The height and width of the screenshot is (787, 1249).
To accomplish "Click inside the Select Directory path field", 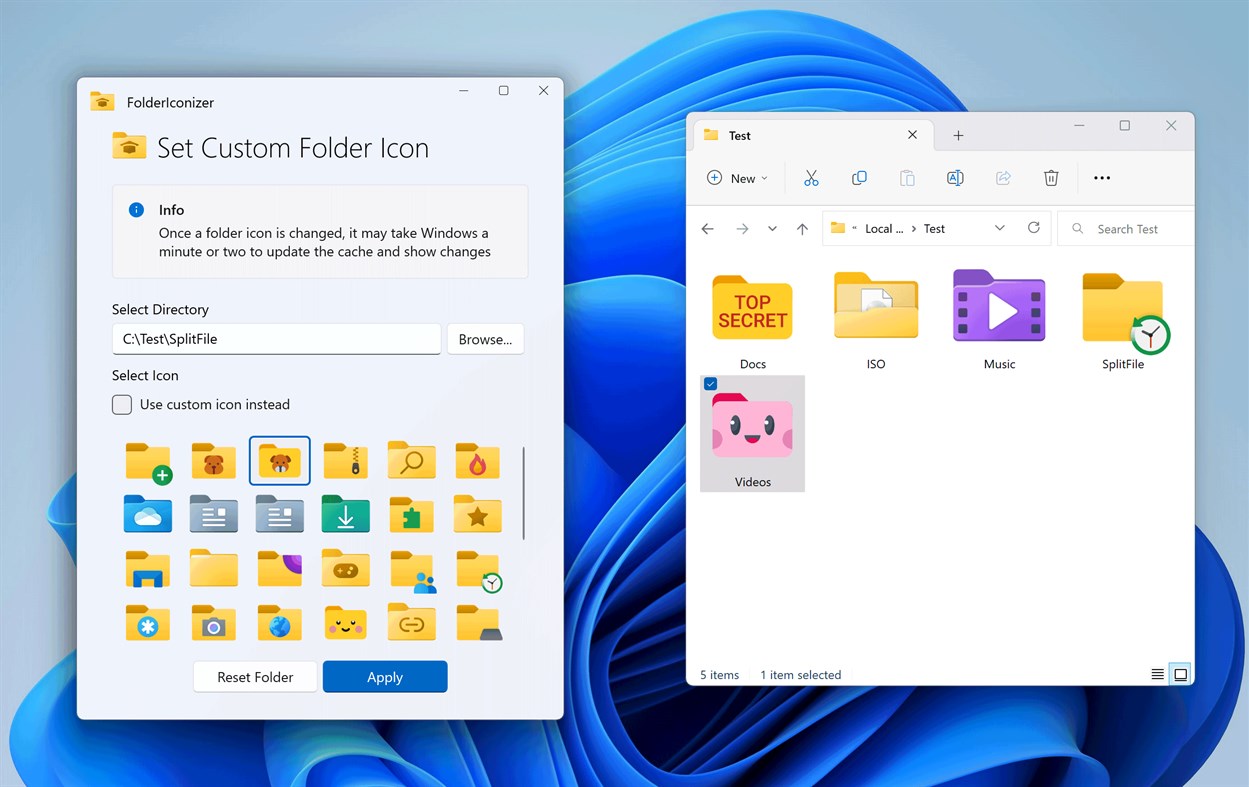I will tap(276, 339).
